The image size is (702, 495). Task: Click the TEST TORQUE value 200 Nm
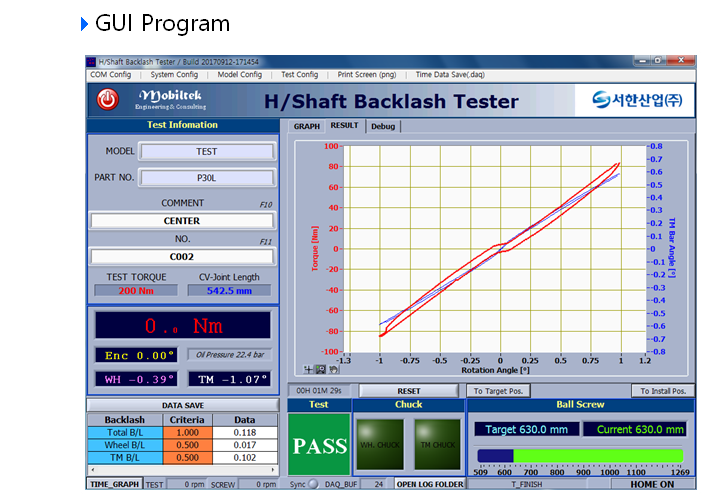(x=136, y=290)
